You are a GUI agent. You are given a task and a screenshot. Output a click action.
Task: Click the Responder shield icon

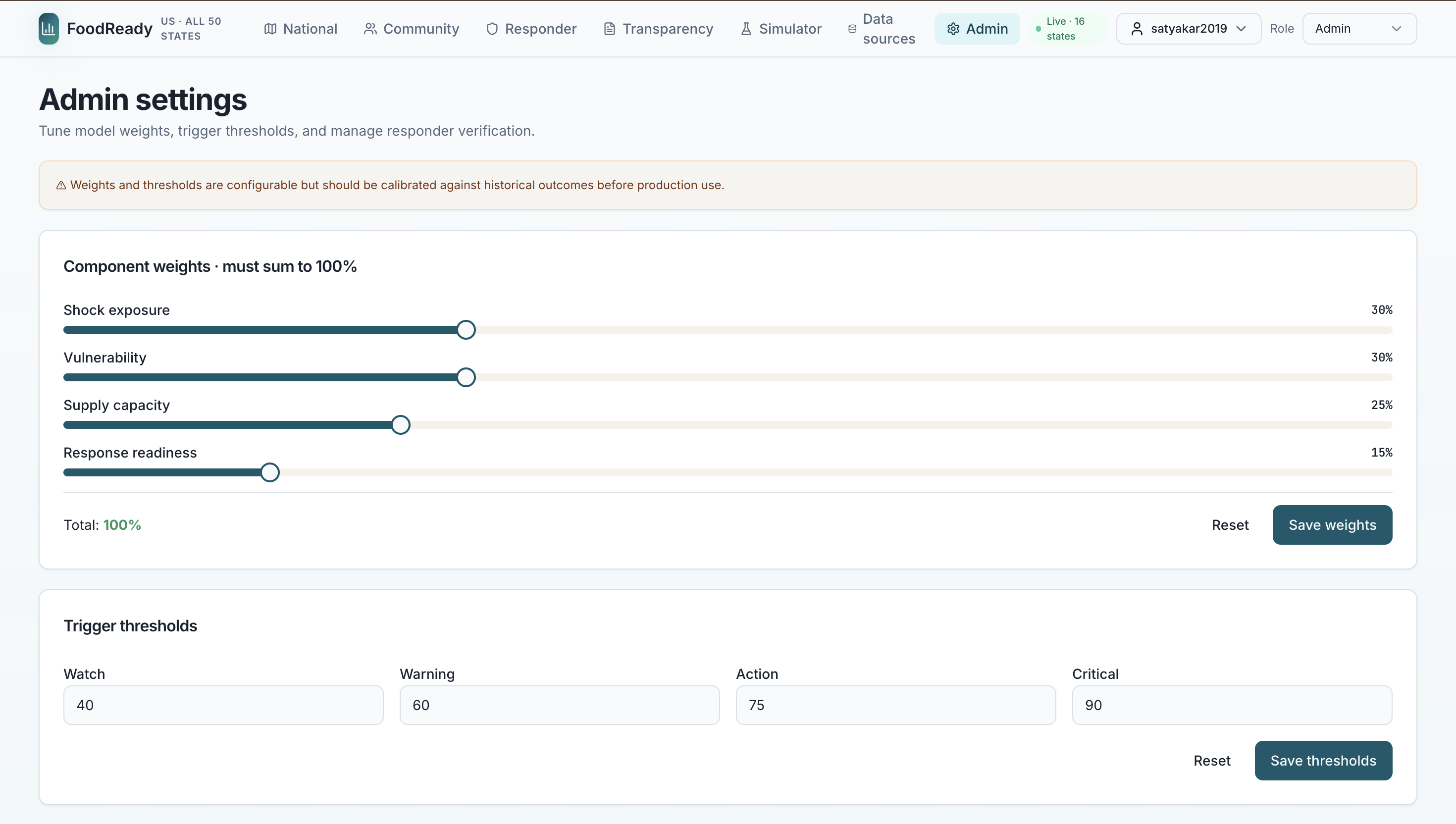tap(492, 28)
